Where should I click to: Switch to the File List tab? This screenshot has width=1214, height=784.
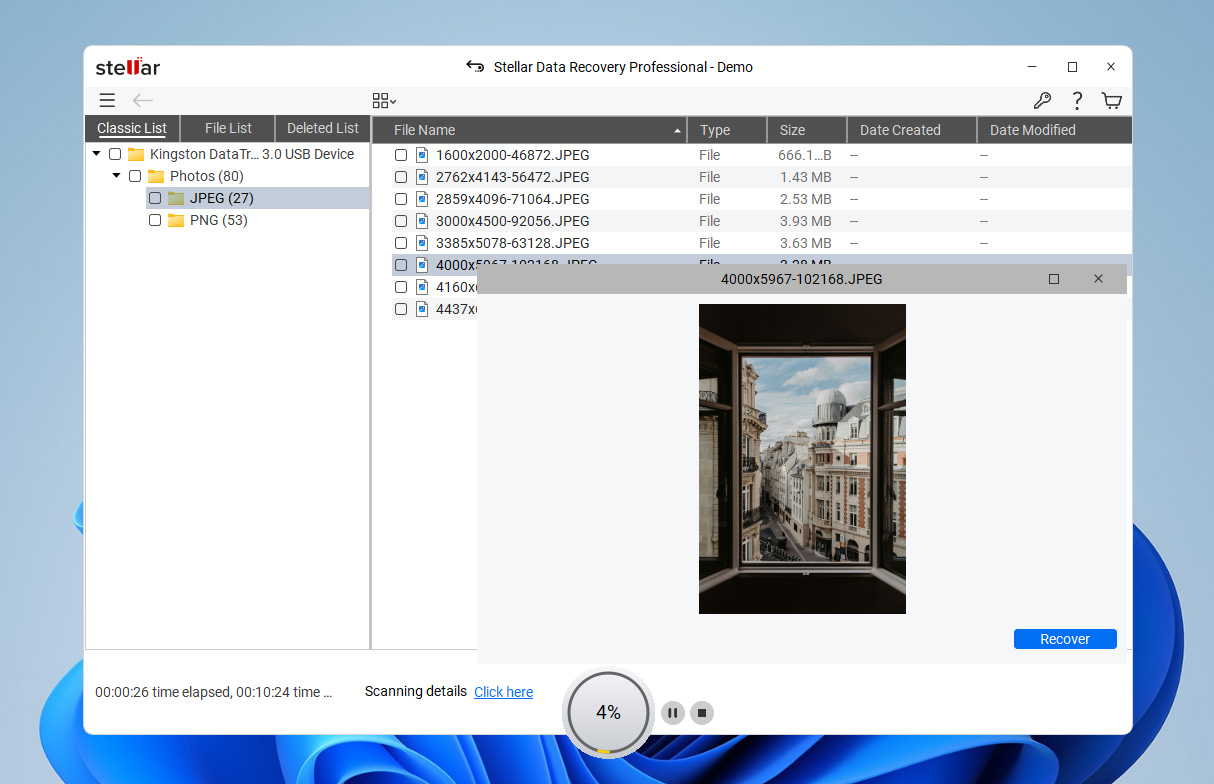(226, 128)
